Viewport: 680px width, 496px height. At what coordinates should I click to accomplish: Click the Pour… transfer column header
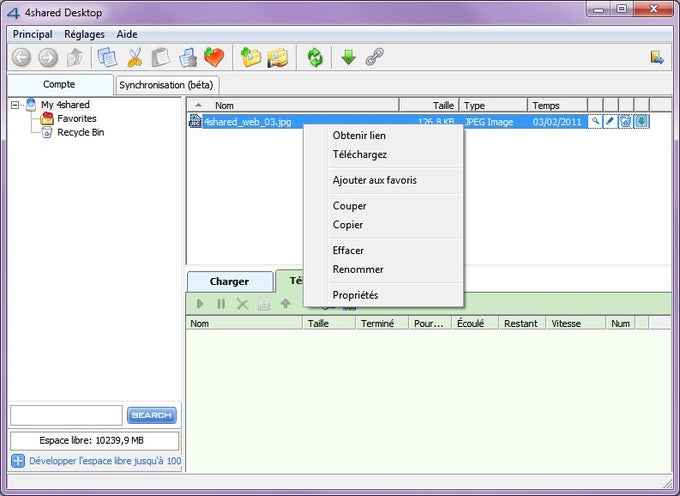[430, 323]
